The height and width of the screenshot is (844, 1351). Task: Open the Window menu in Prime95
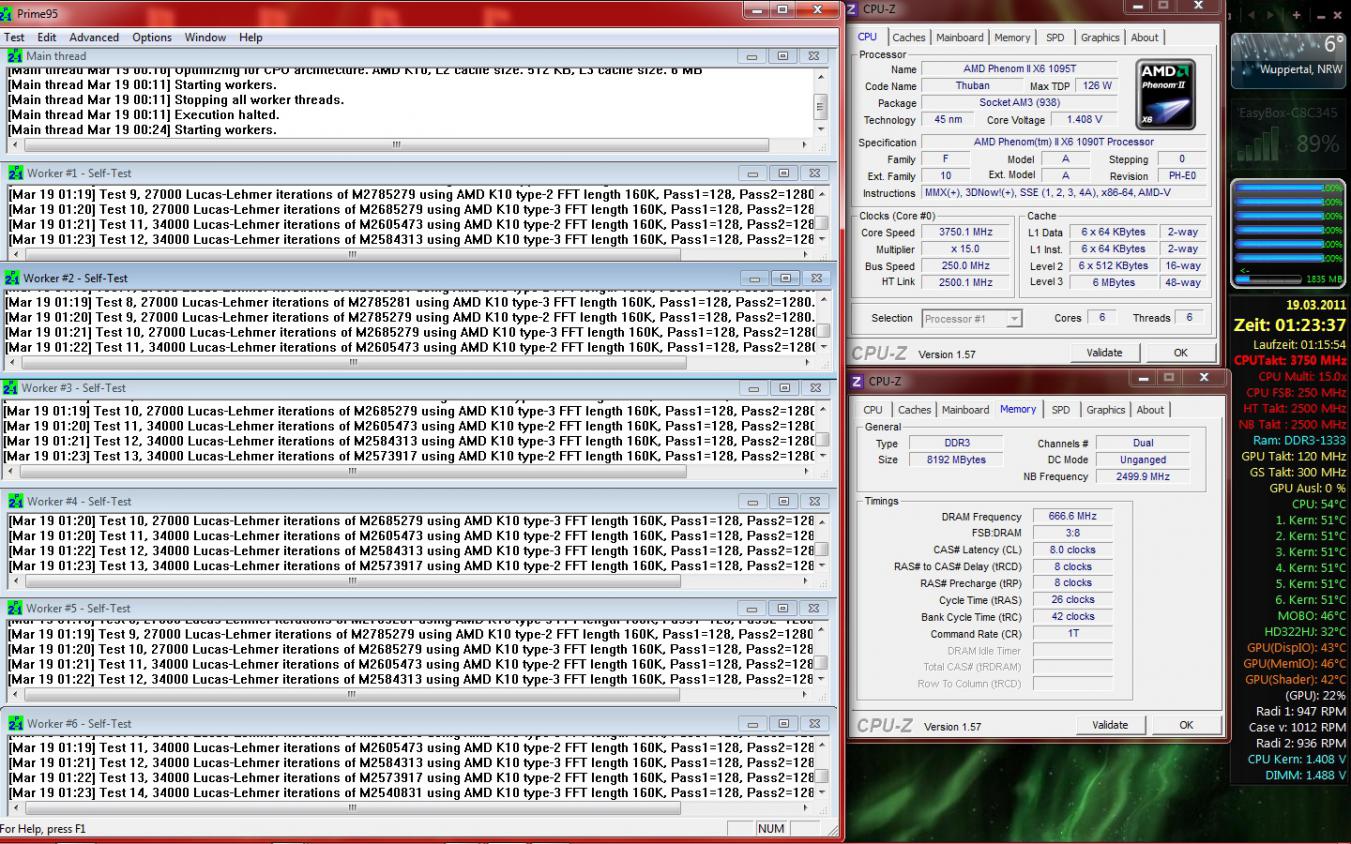(x=205, y=37)
